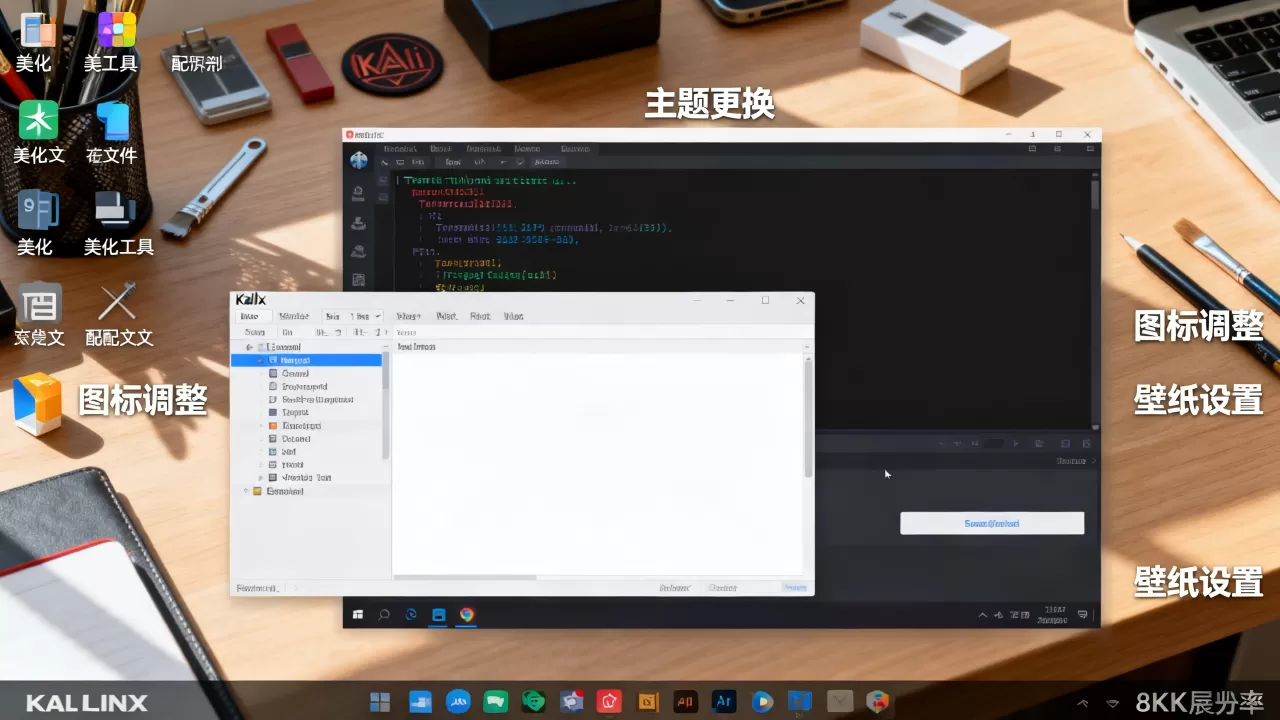1280x720 pixels.
Task: Open the chat icon with red badge in dock
Action: pos(572,702)
